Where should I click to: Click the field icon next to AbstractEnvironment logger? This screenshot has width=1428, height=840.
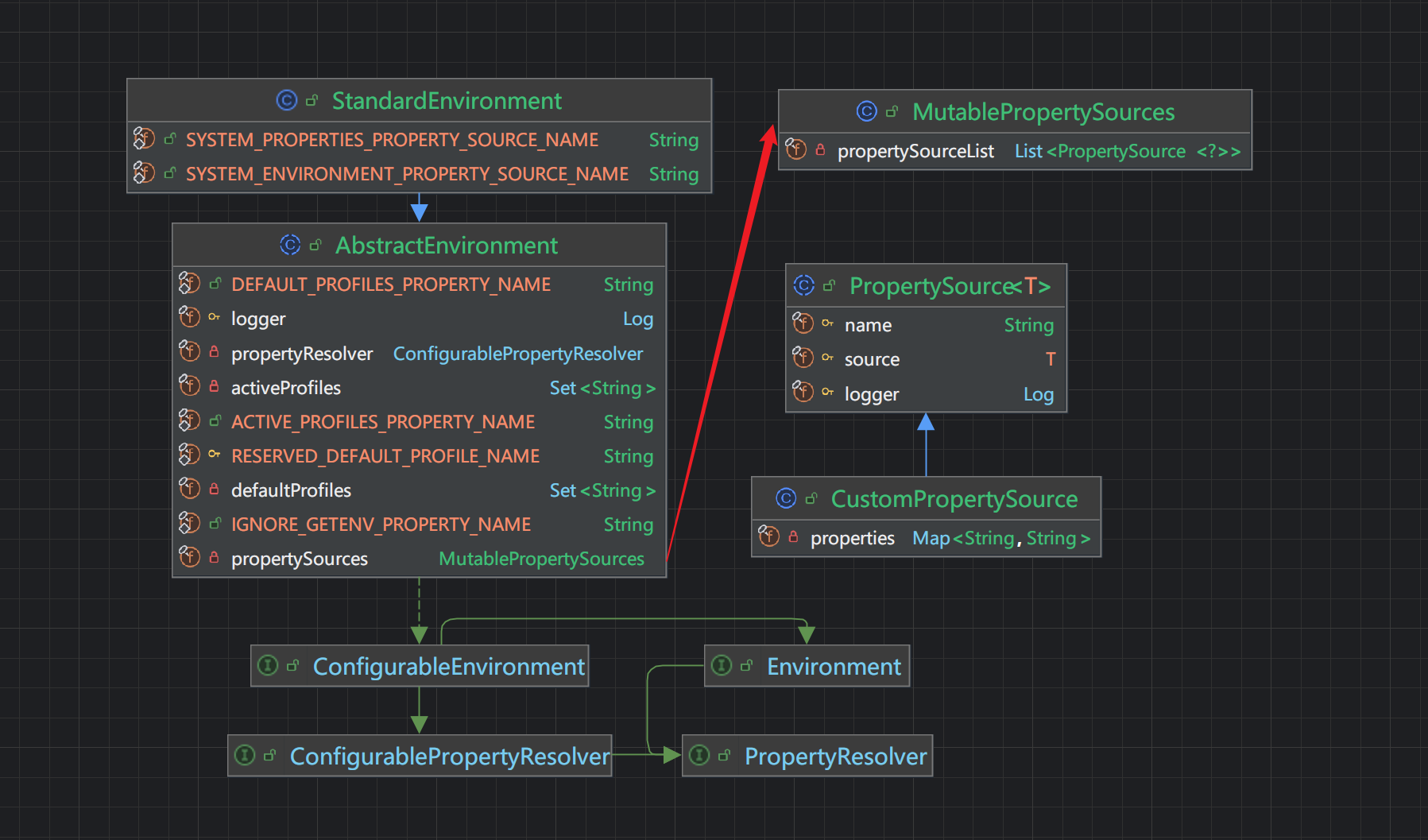click(x=189, y=317)
